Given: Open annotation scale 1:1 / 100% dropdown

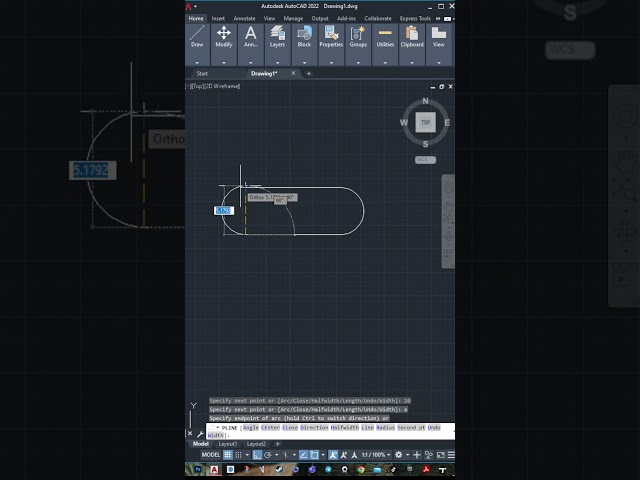Looking at the screenshot, I should [x=376, y=455].
